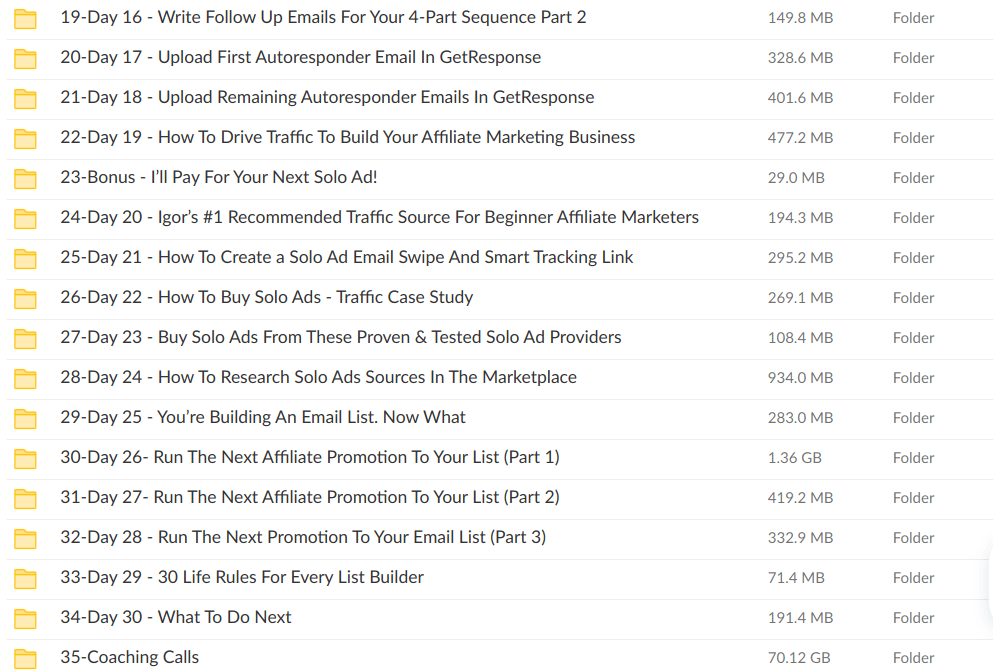
Task: Open 25-Day 21 Solo Ad Email Swipe folder
Action: coord(346,257)
